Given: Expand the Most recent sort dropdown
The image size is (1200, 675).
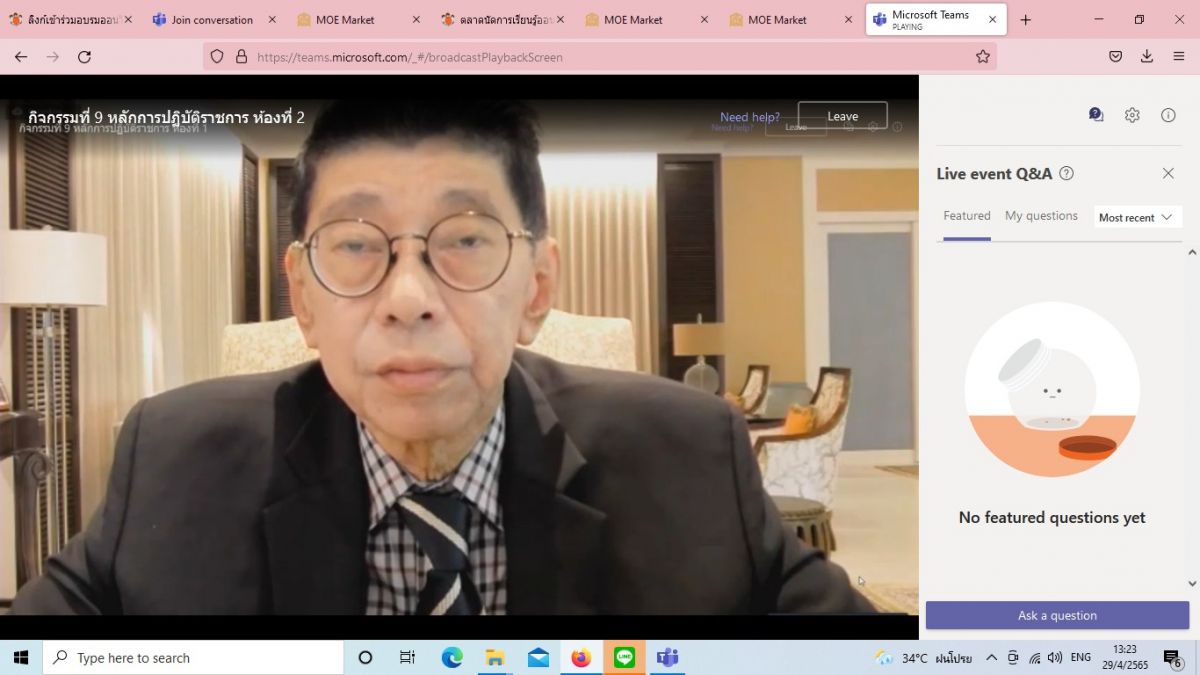Looking at the screenshot, I should 1137,217.
